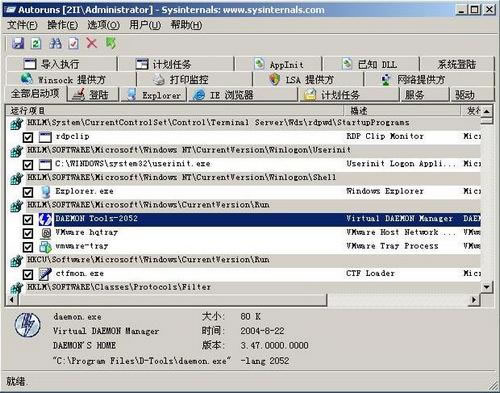Screen dimensions: 500x393
Task: Click the horizontal scrollbar thumb
Action: 172,300
